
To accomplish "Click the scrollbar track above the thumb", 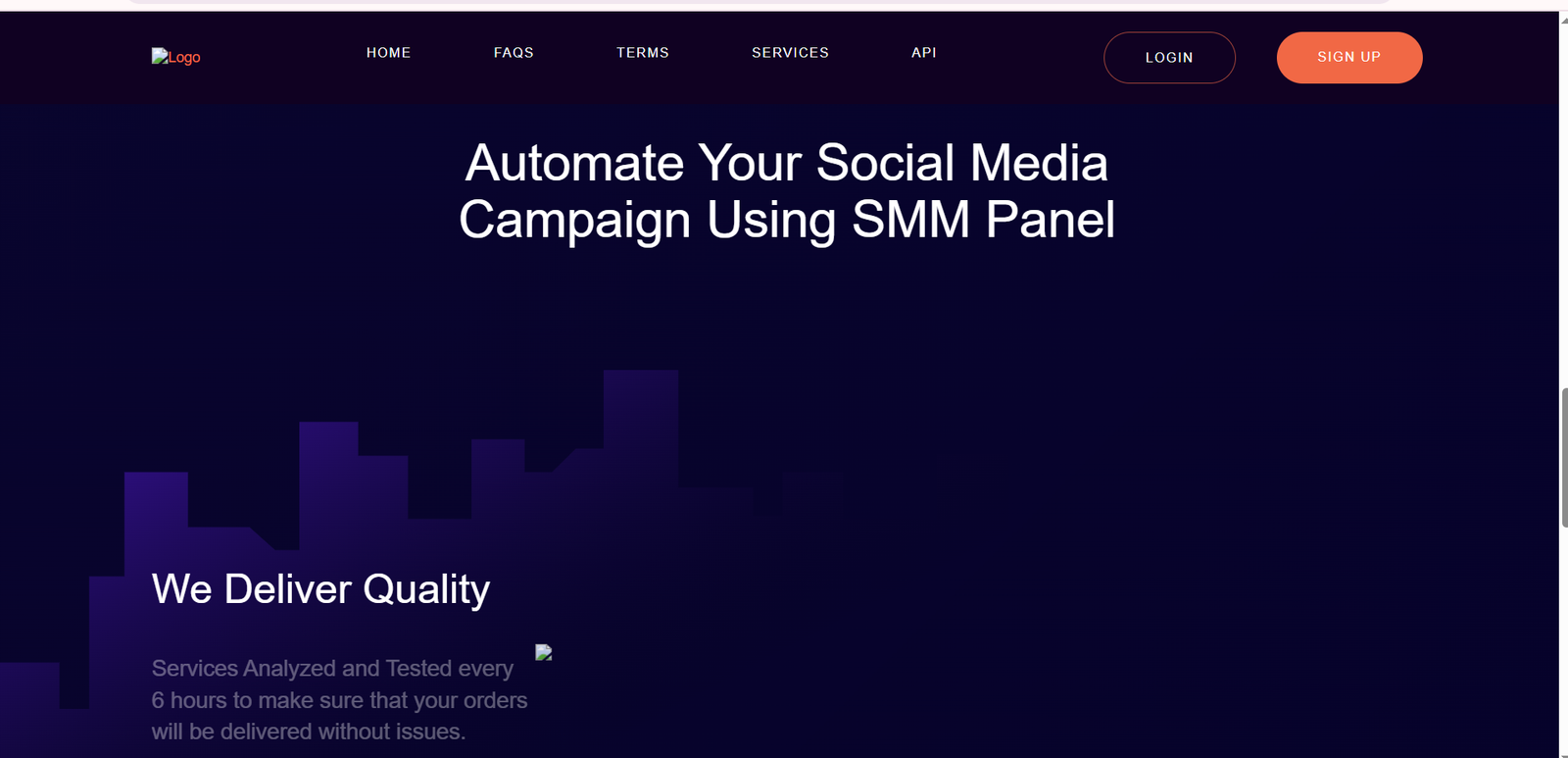I will (1564, 206).
